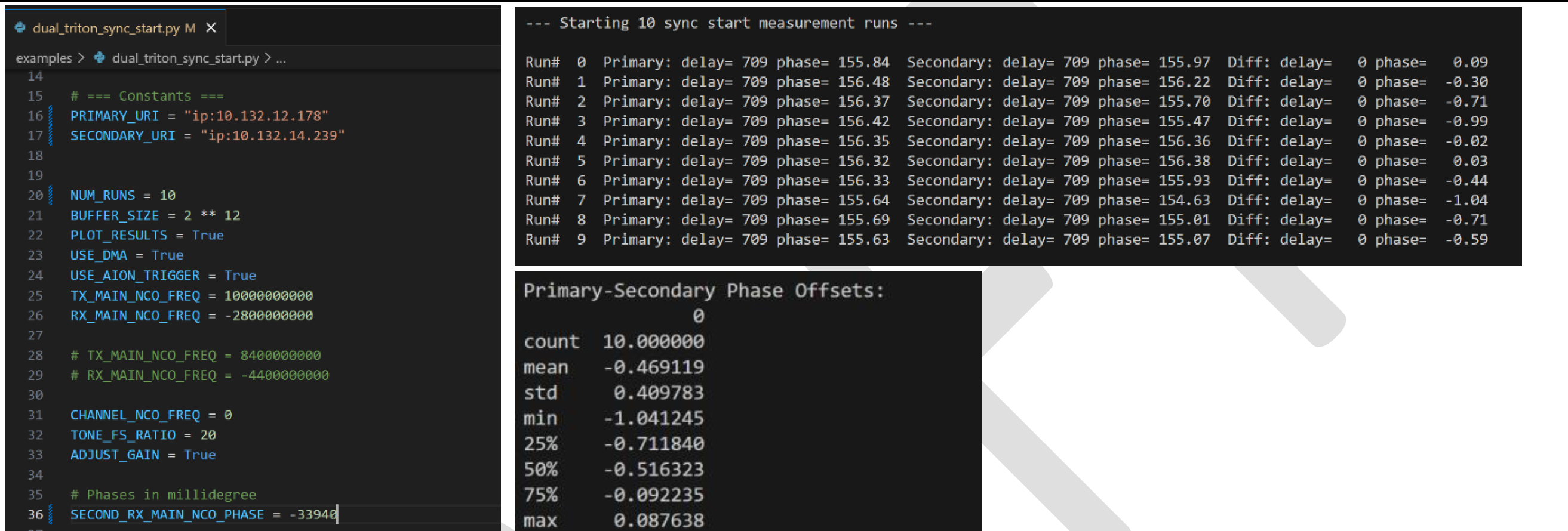1568x531 pixels.
Task: Click the Python icon in the breadcrumb bar
Action: 100,58
